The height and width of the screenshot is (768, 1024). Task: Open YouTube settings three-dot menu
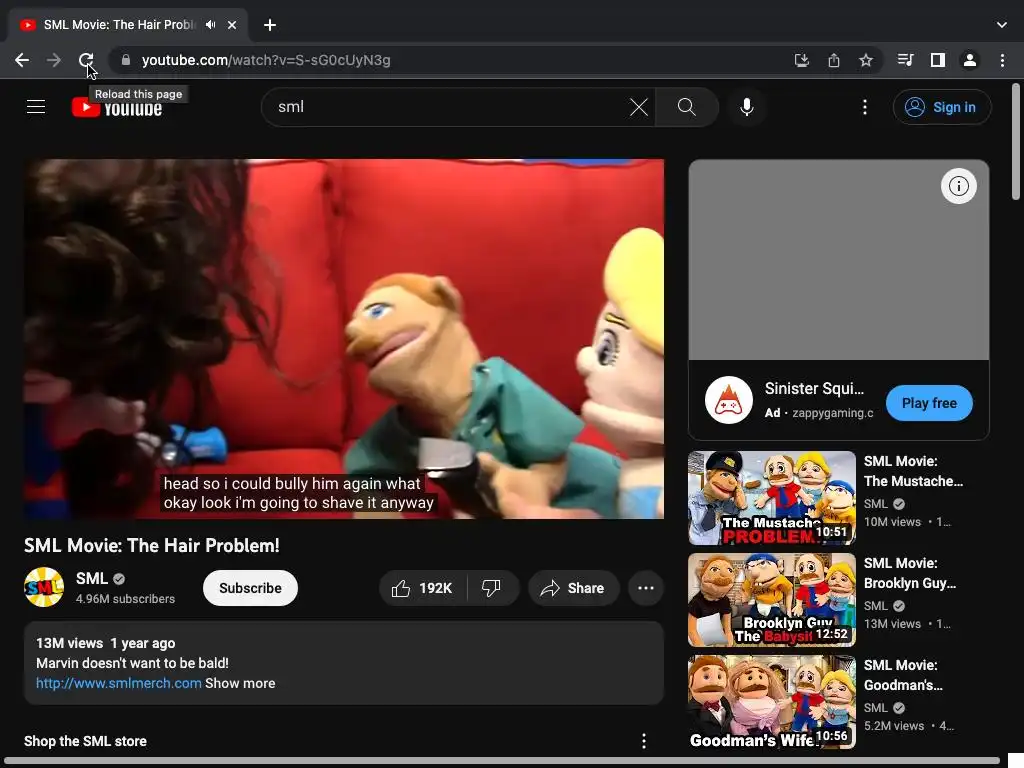(865, 106)
